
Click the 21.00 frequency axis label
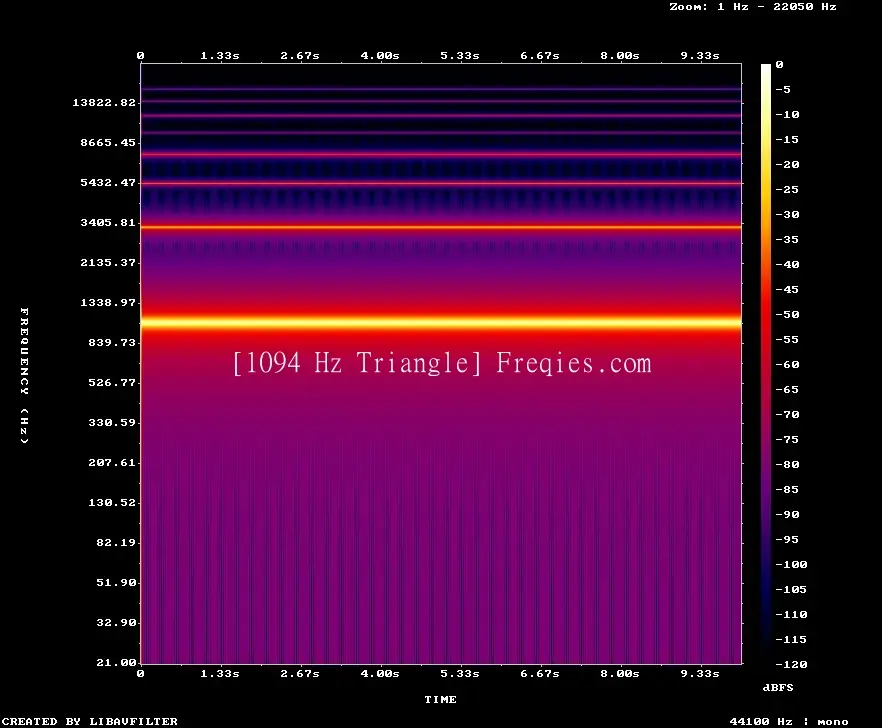click(x=116, y=662)
